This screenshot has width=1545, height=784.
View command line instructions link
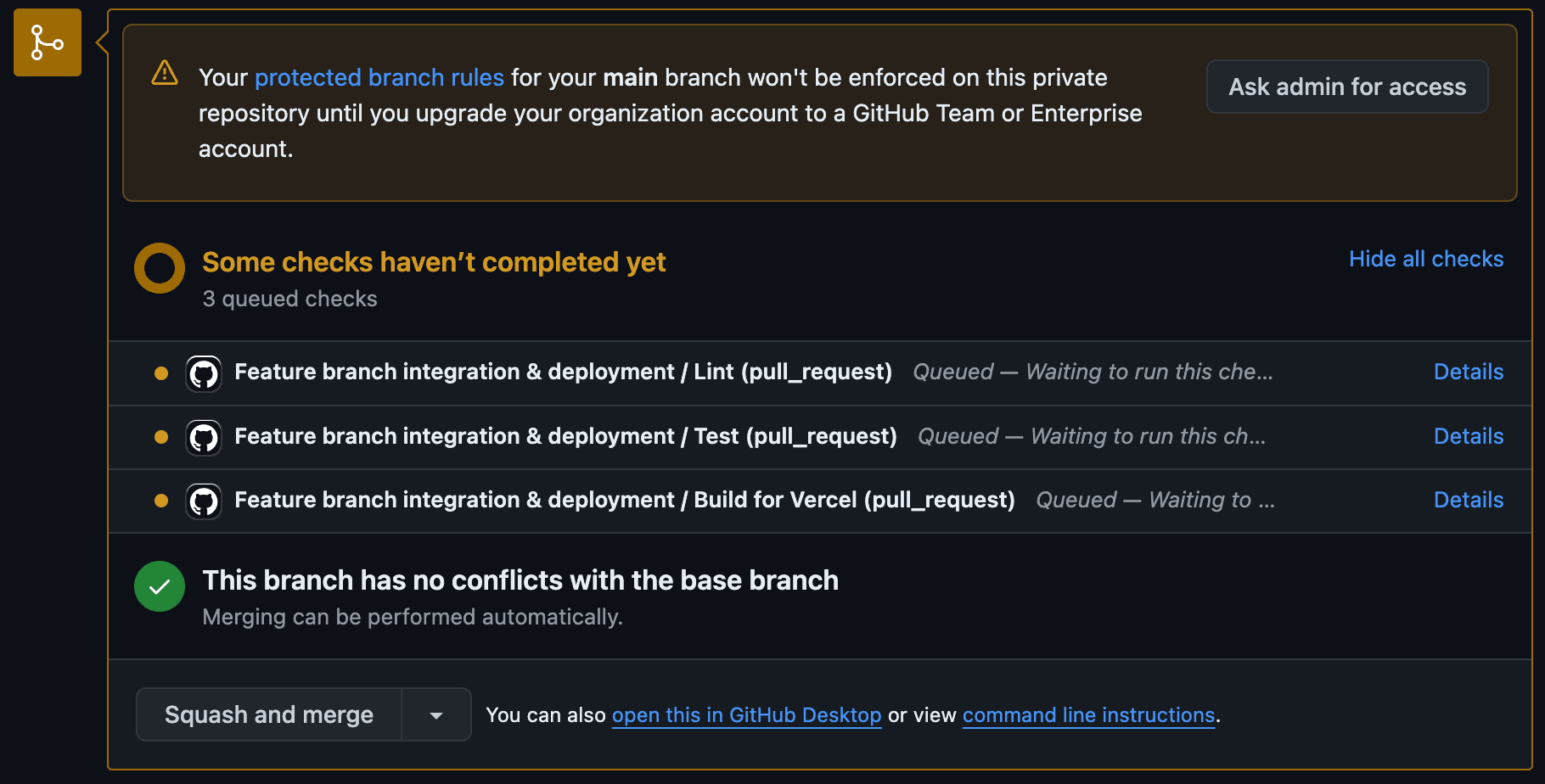click(1088, 715)
